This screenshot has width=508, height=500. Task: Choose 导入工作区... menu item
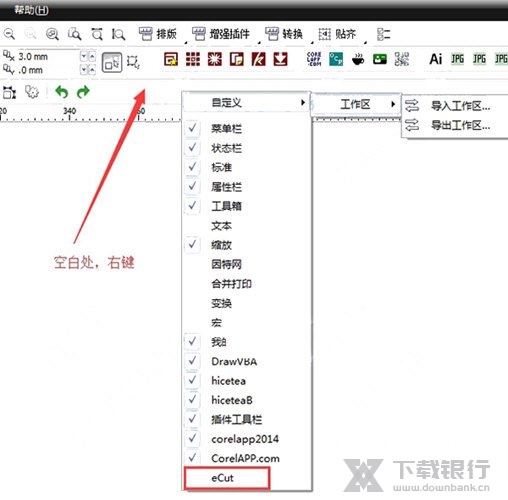tap(455, 106)
